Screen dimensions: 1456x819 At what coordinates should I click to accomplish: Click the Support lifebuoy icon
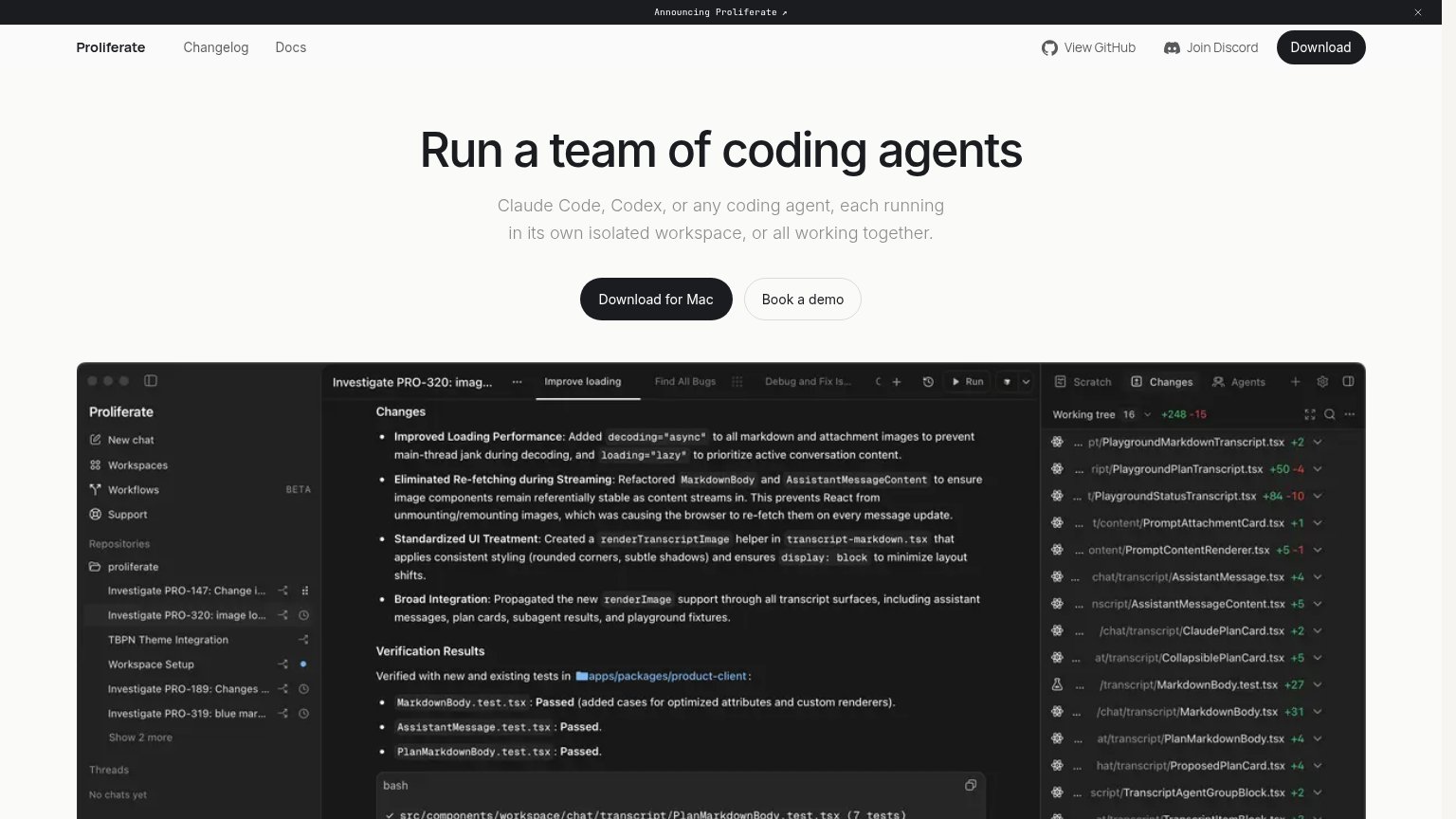pyautogui.click(x=95, y=514)
